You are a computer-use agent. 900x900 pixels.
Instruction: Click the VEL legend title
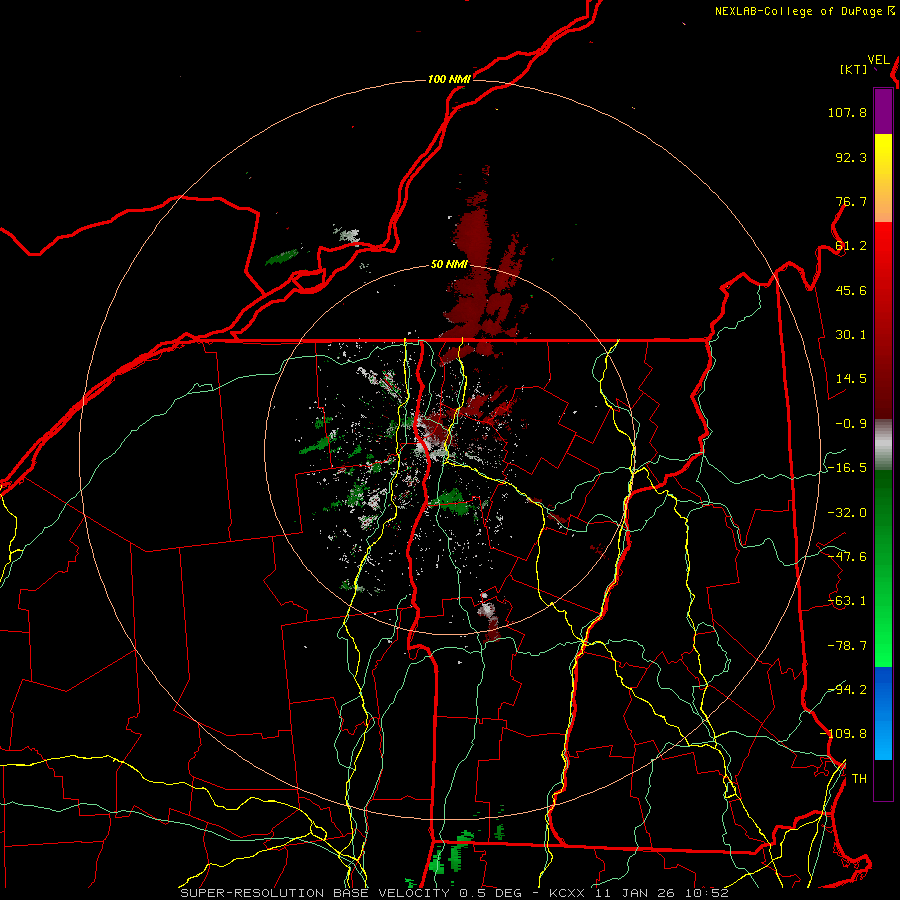click(x=878, y=60)
